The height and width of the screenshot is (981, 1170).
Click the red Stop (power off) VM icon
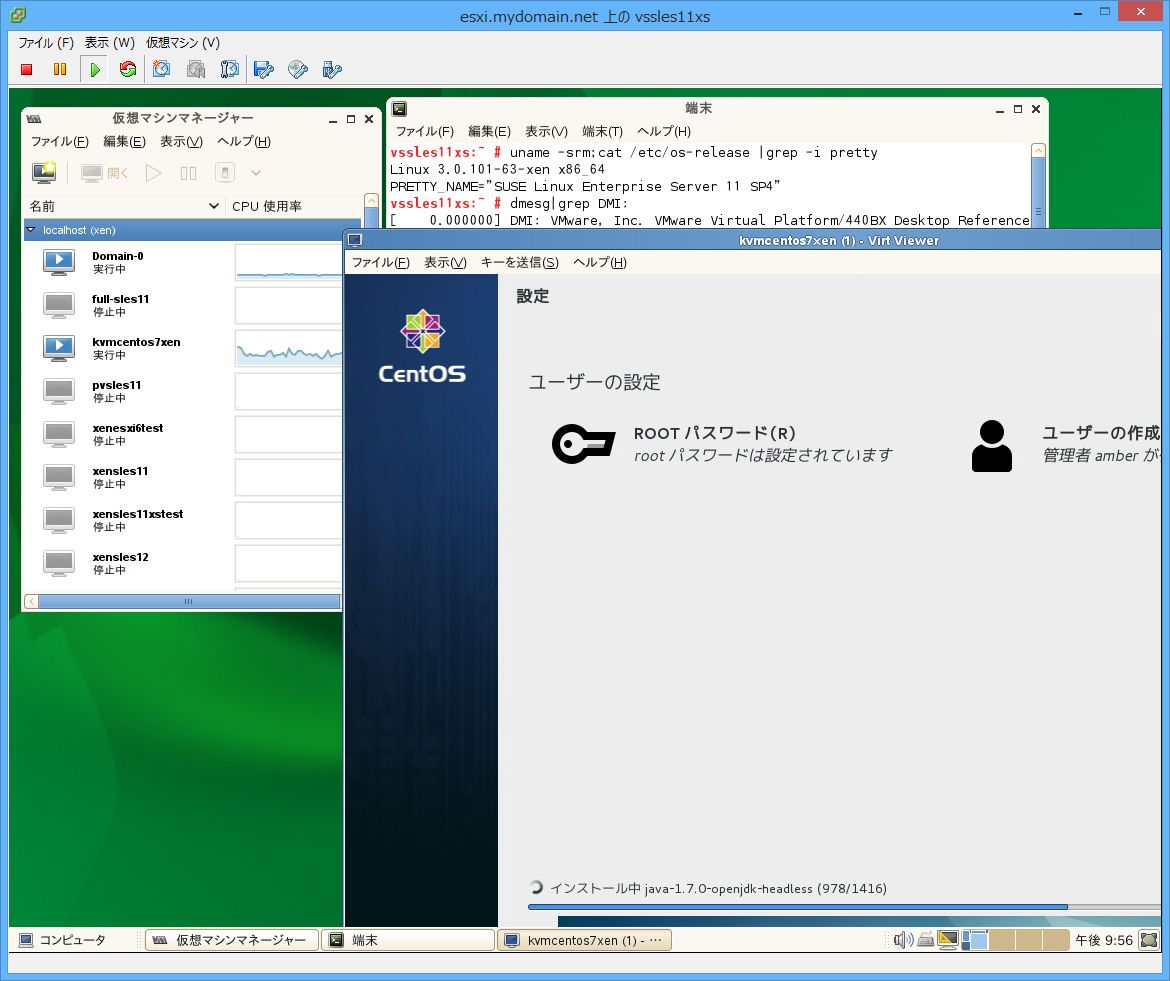[x=27, y=69]
